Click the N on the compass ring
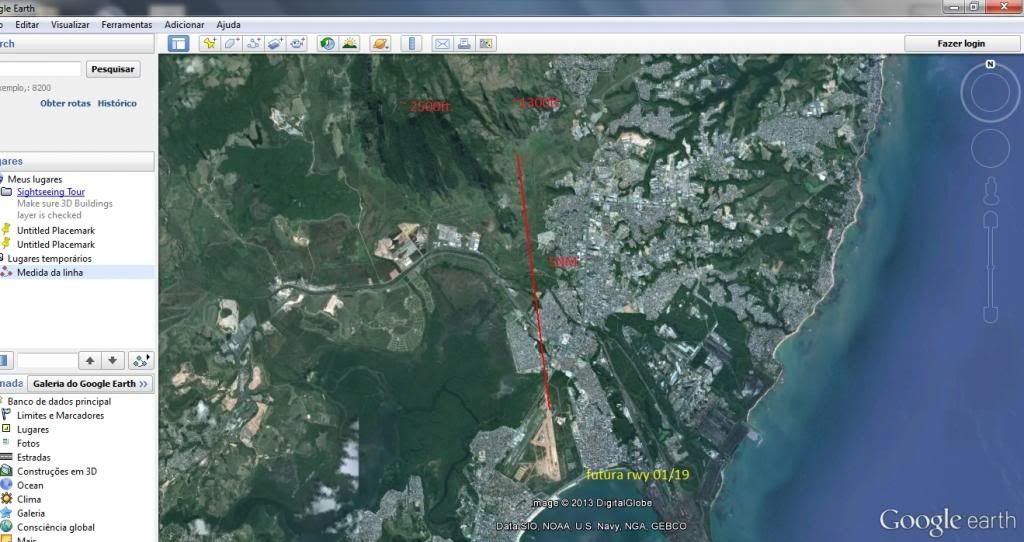The width and height of the screenshot is (1024, 542). coord(990,64)
